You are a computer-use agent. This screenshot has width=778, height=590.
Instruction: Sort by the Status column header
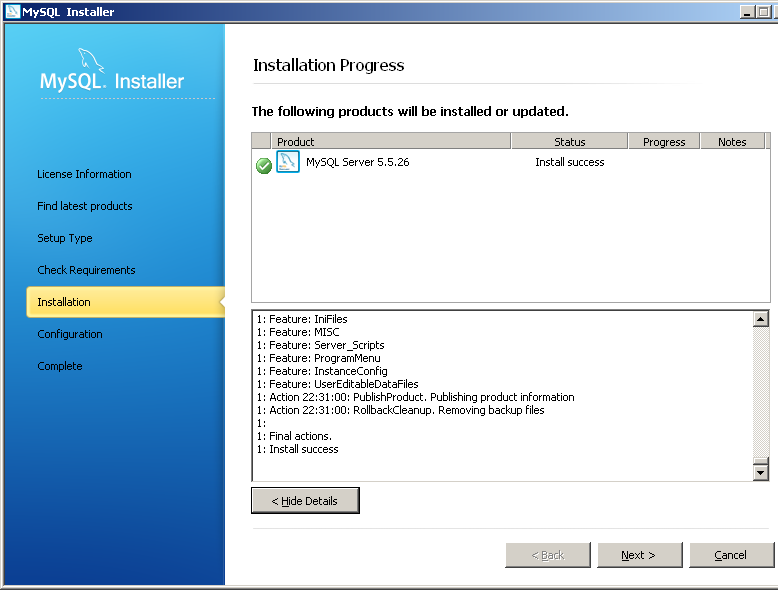point(570,141)
